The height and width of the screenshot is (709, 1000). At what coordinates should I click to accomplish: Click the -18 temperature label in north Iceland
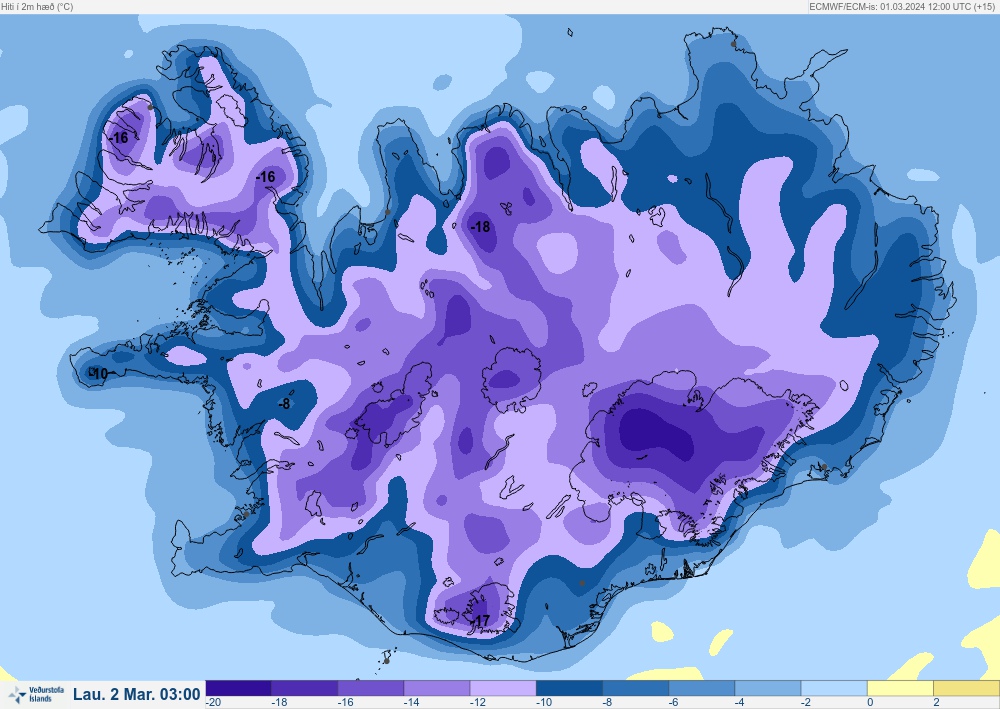coord(480,226)
